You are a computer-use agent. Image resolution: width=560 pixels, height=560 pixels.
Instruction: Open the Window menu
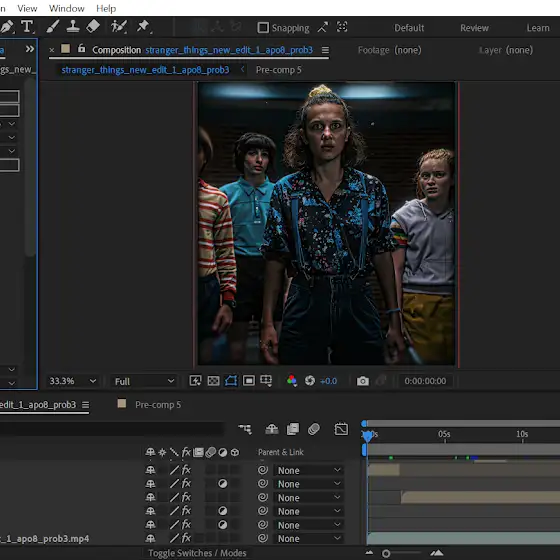click(x=67, y=8)
